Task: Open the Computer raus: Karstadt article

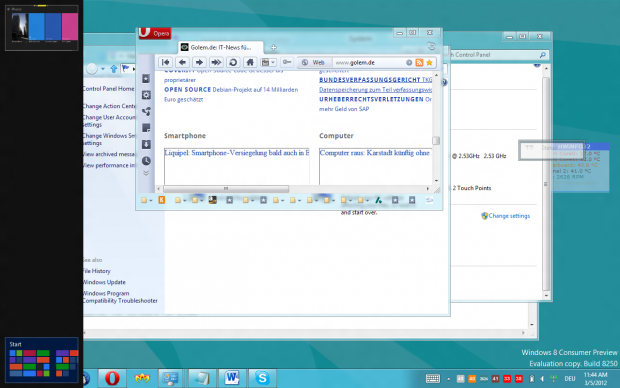Action: tap(374, 153)
